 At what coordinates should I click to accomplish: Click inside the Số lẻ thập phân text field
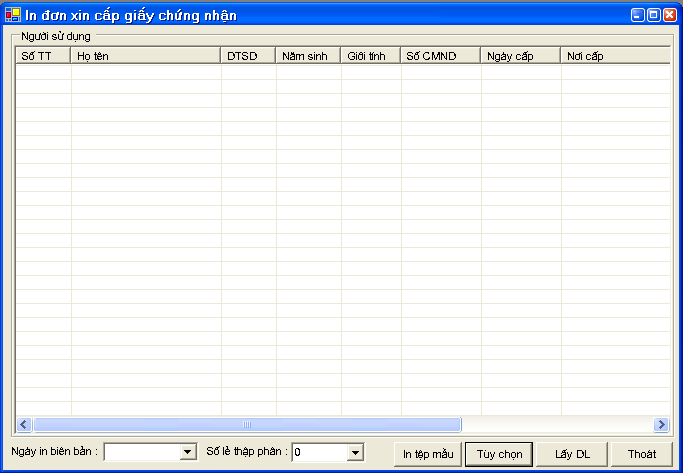(318, 453)
